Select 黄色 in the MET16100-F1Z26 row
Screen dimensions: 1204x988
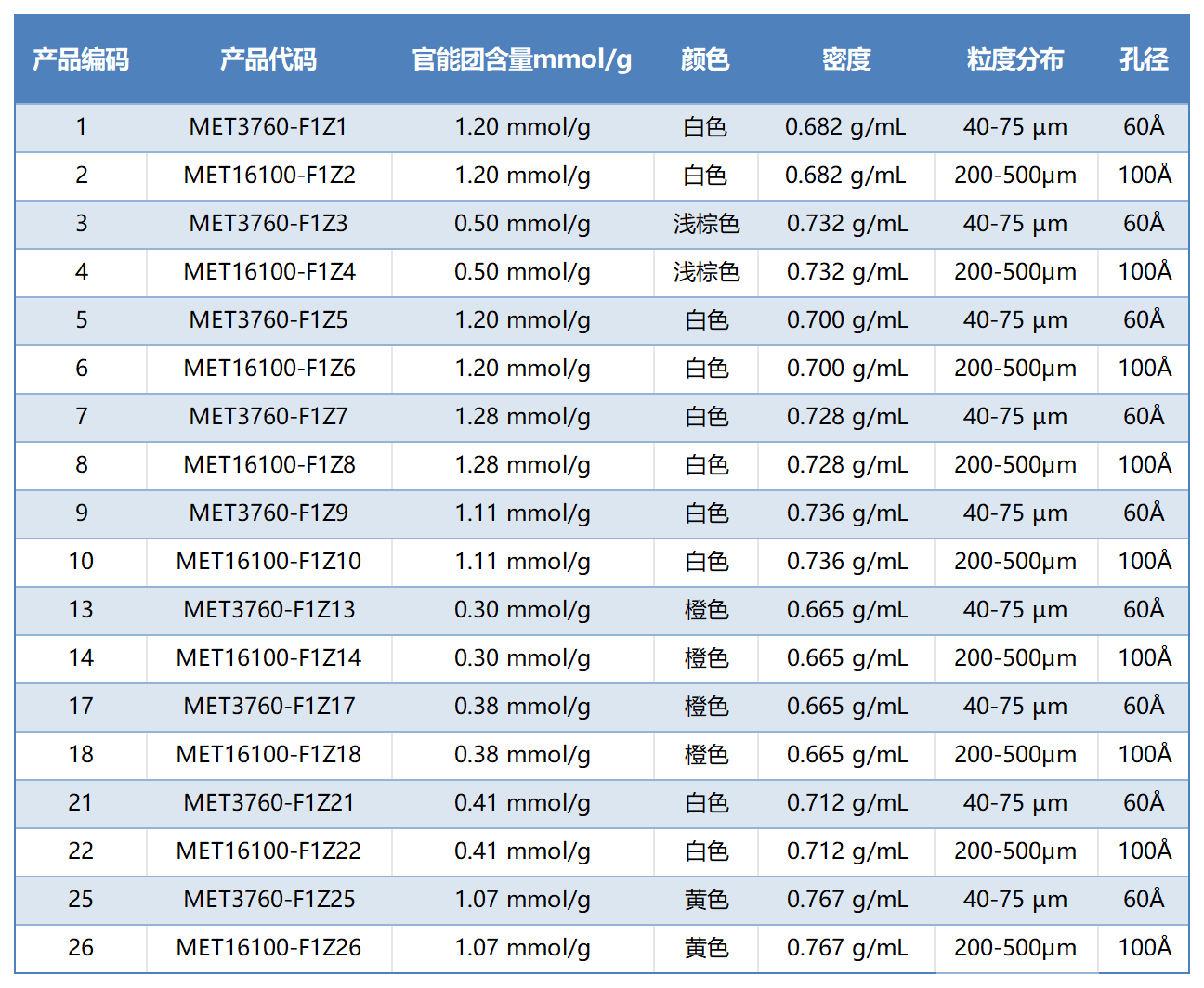tap(706, 948)
